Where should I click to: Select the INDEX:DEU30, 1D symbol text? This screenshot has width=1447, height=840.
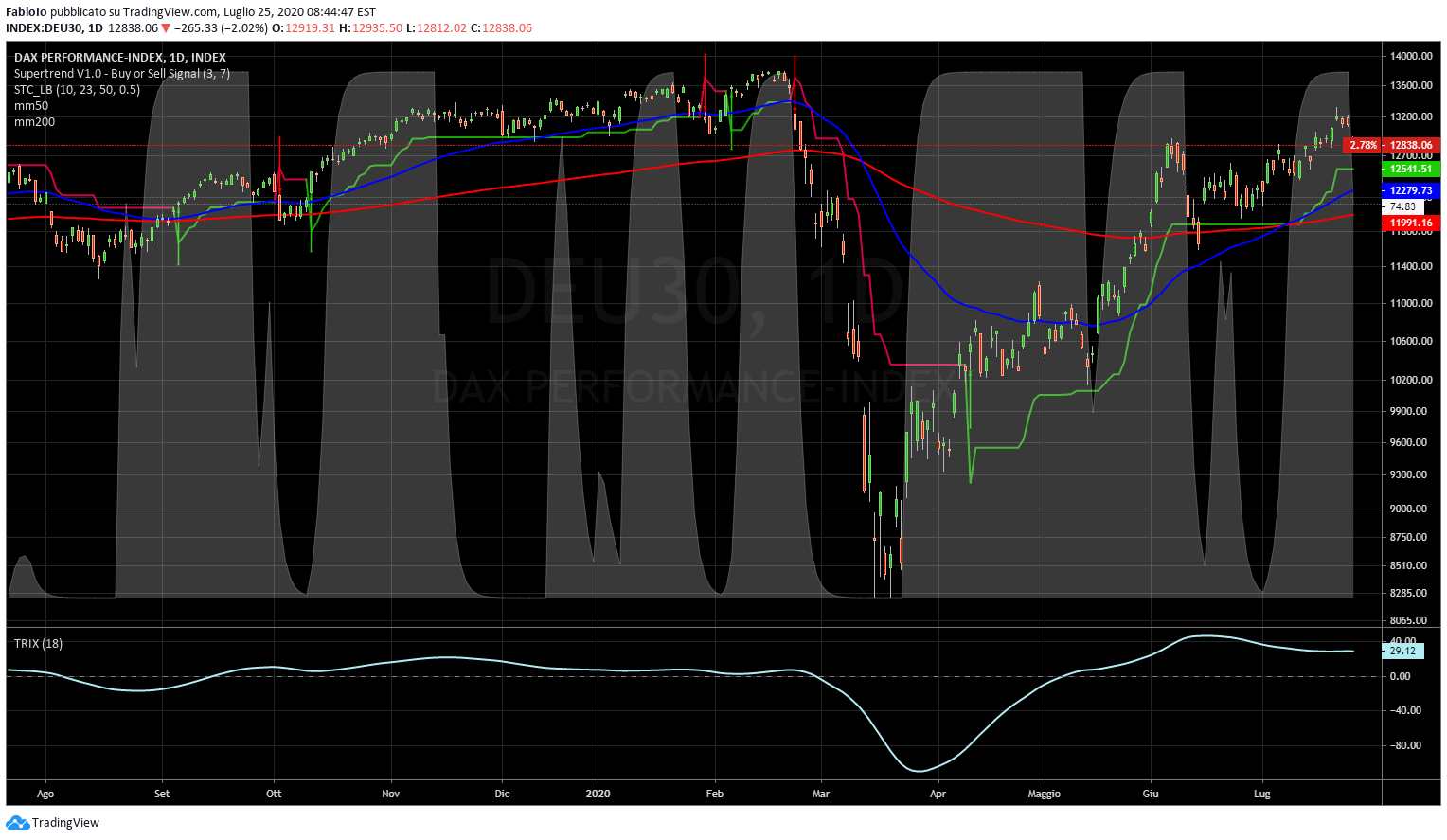click(x=54, y=28)
